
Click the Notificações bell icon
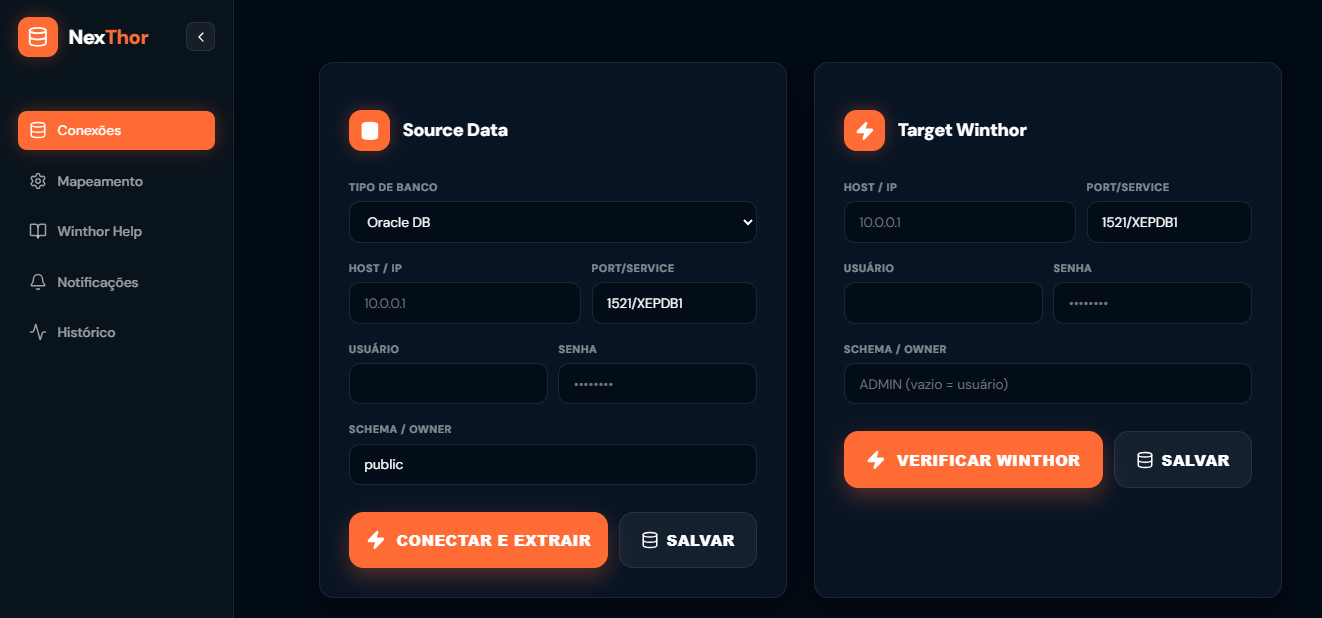tap(38, 282)
